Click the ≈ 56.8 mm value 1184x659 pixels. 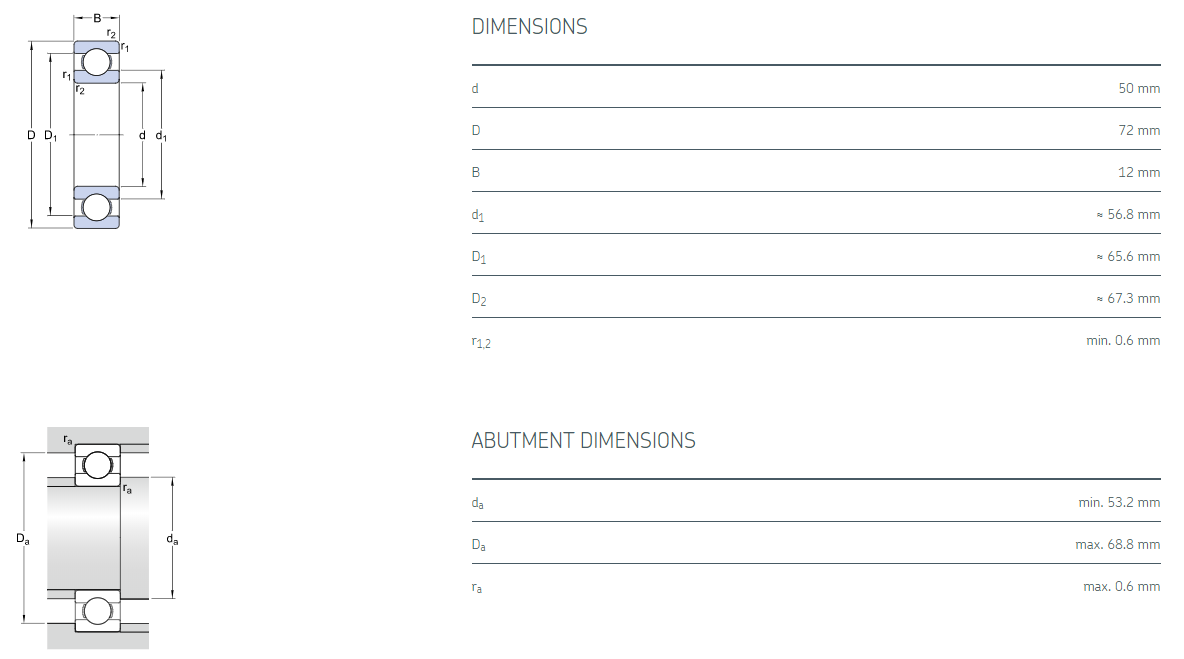point(1128,214)
